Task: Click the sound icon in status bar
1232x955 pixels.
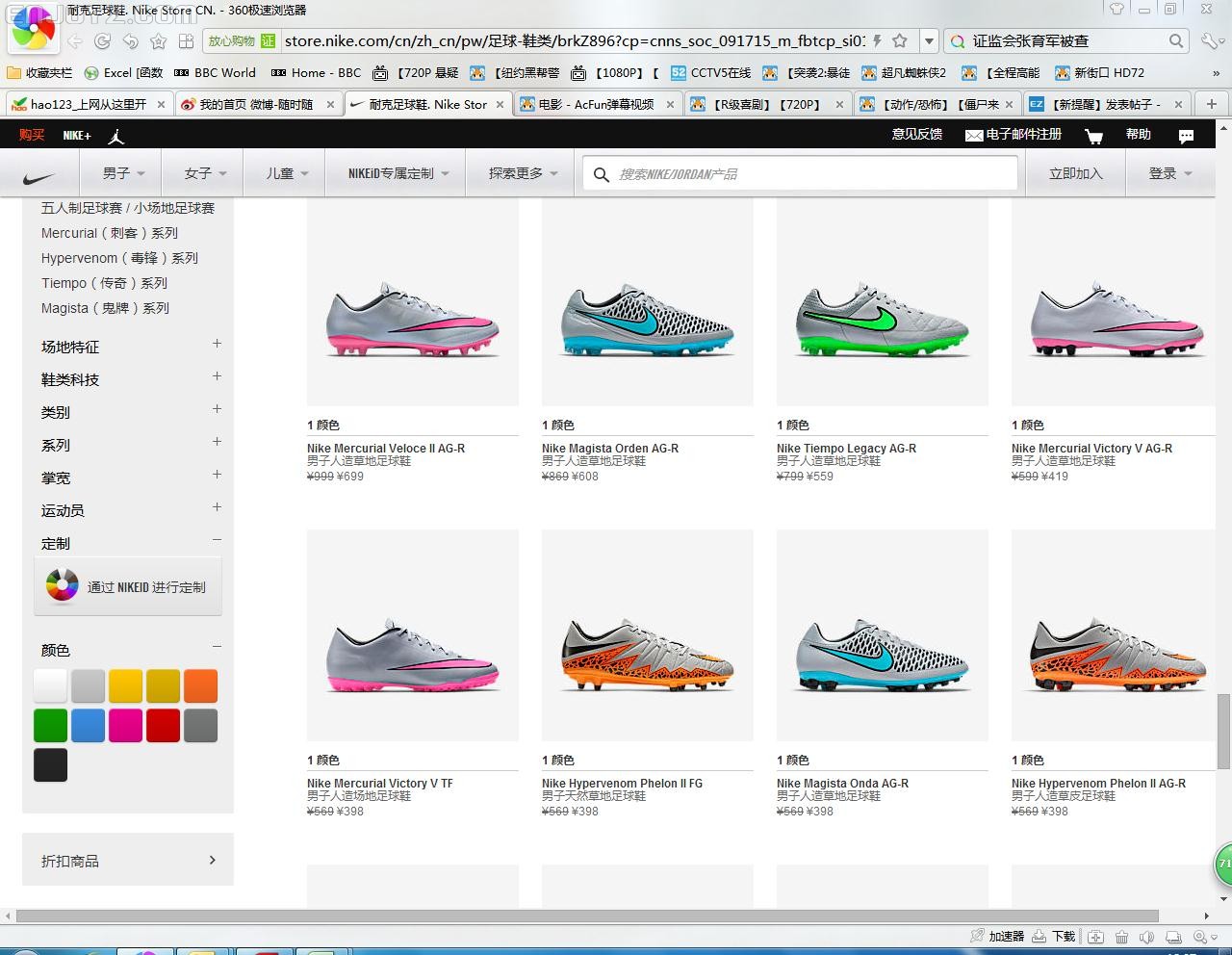Action: (x=1146, y=937)
